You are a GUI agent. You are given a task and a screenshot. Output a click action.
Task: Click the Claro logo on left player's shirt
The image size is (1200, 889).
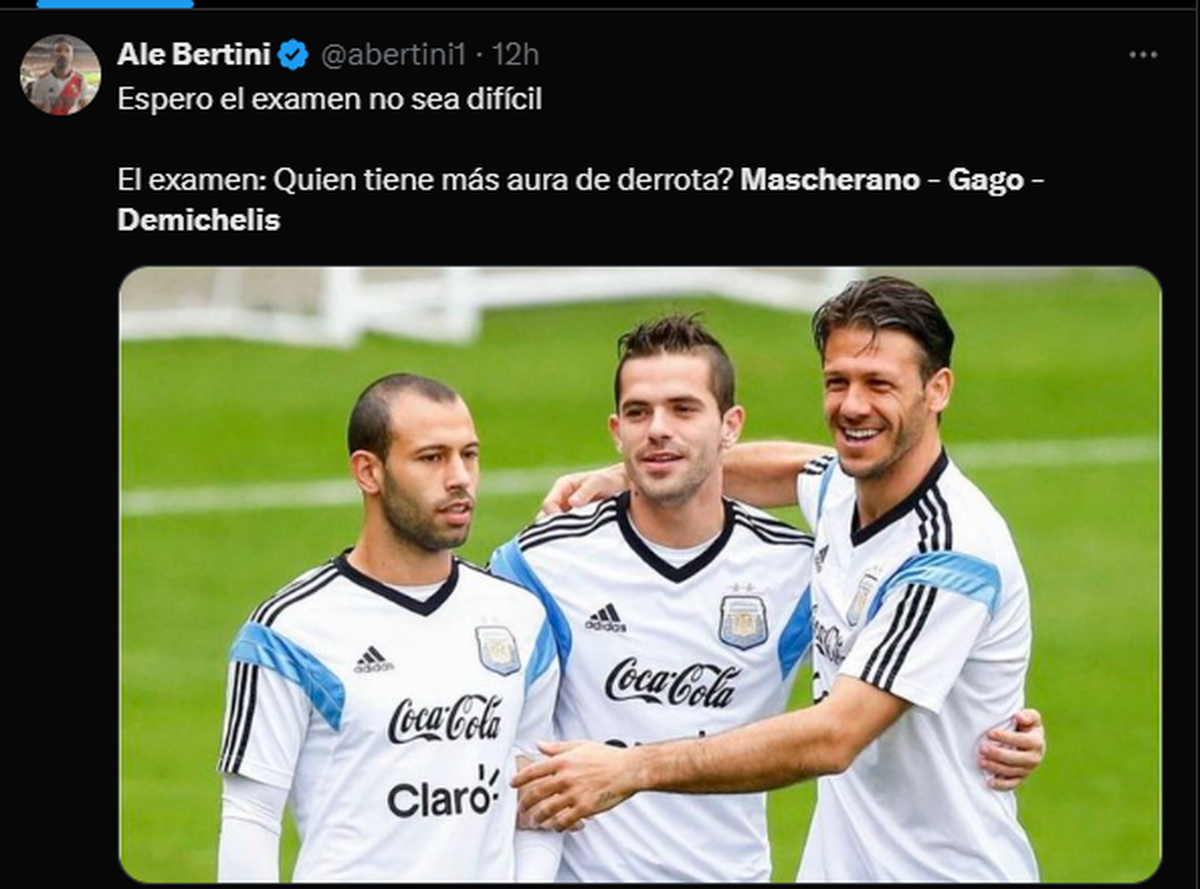[443, 794]
